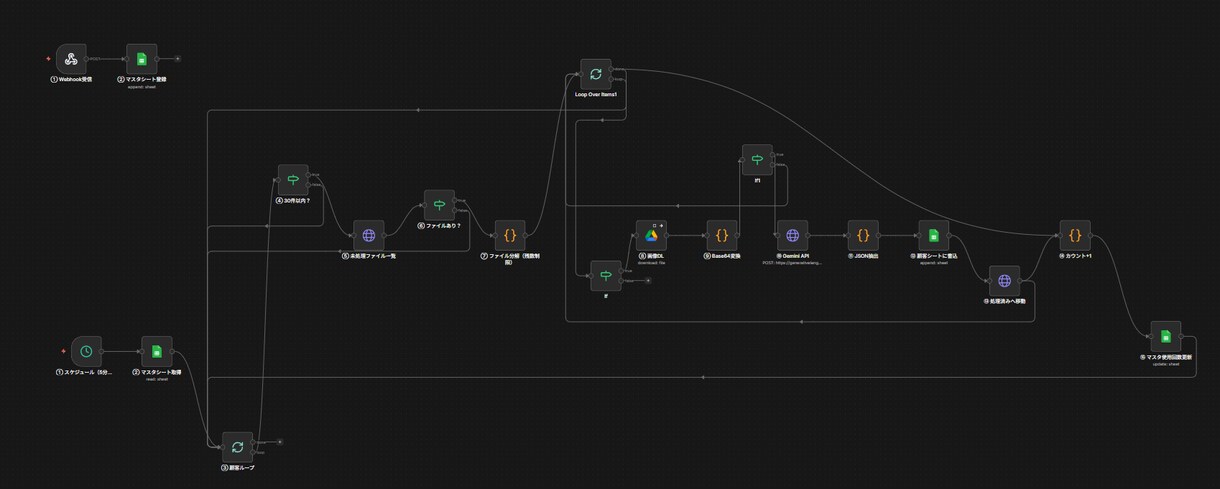Click the JSON抽出 node label
The width and height of the screenshot is (1220, 489).
(863, 256)
